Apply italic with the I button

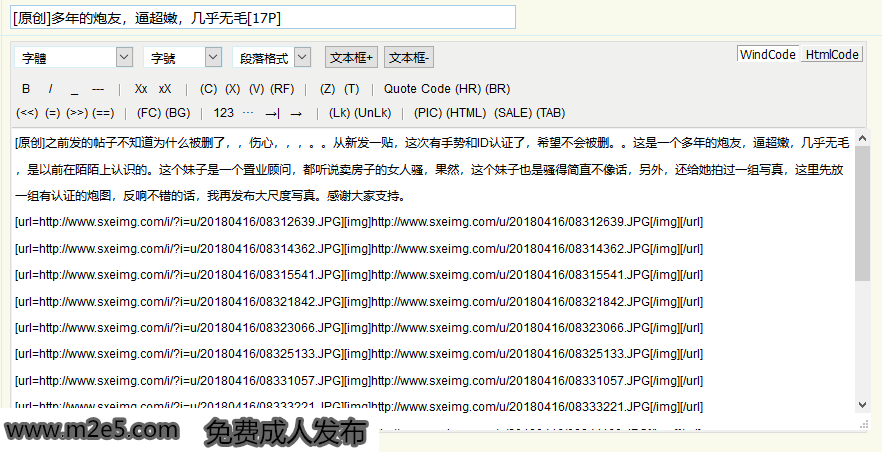pyautogui.click(x=50, y=89)
